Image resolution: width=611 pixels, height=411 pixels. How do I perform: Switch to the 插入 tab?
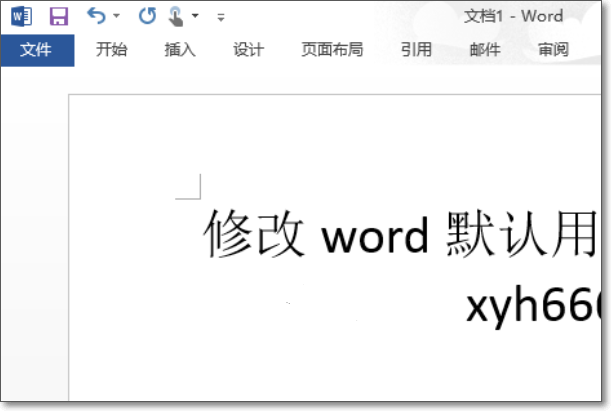click(x=180, y=50)
